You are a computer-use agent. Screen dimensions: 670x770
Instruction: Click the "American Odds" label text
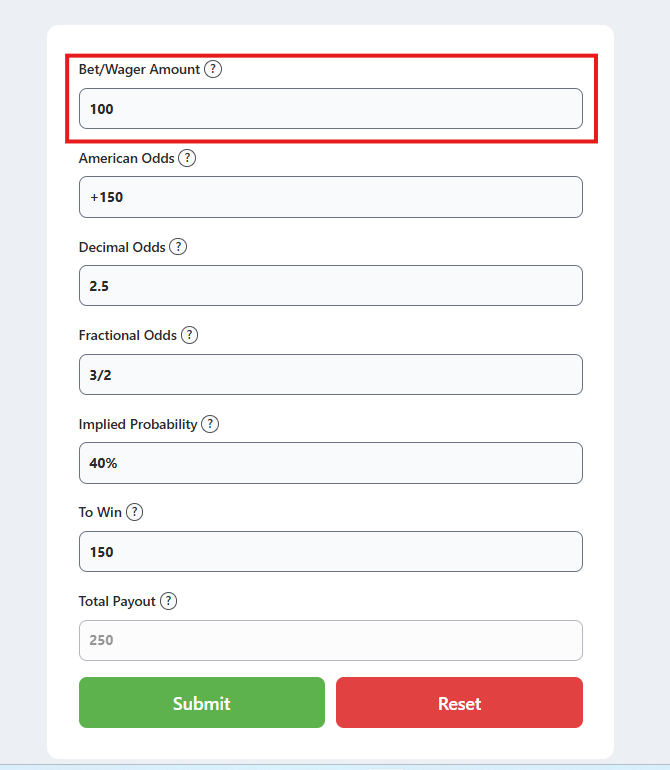coord(126,158)
